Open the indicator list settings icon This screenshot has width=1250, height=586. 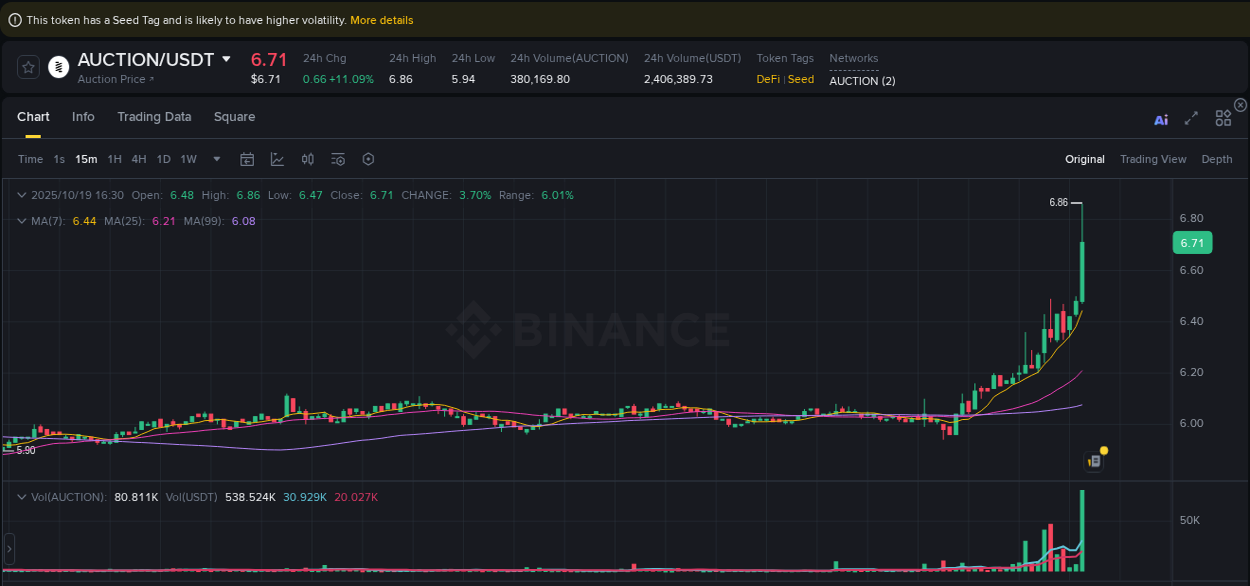pos(337,158)
